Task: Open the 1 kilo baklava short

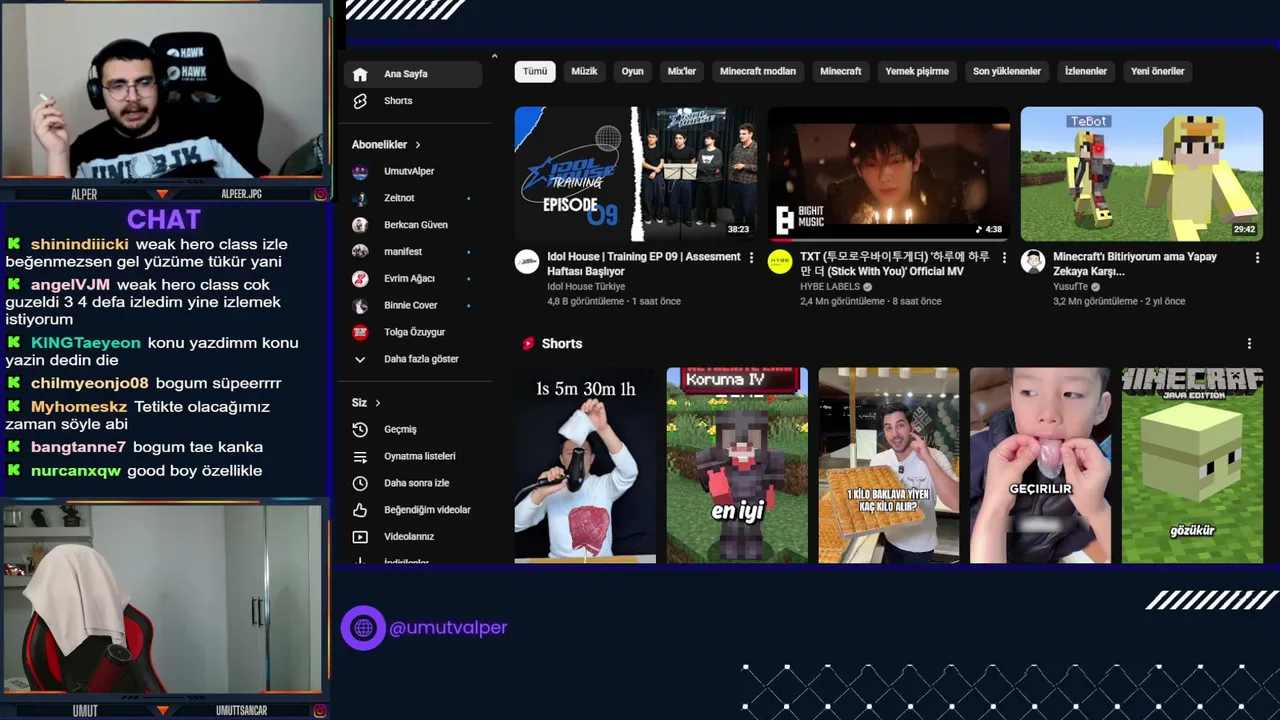Action: pos(889,465)
